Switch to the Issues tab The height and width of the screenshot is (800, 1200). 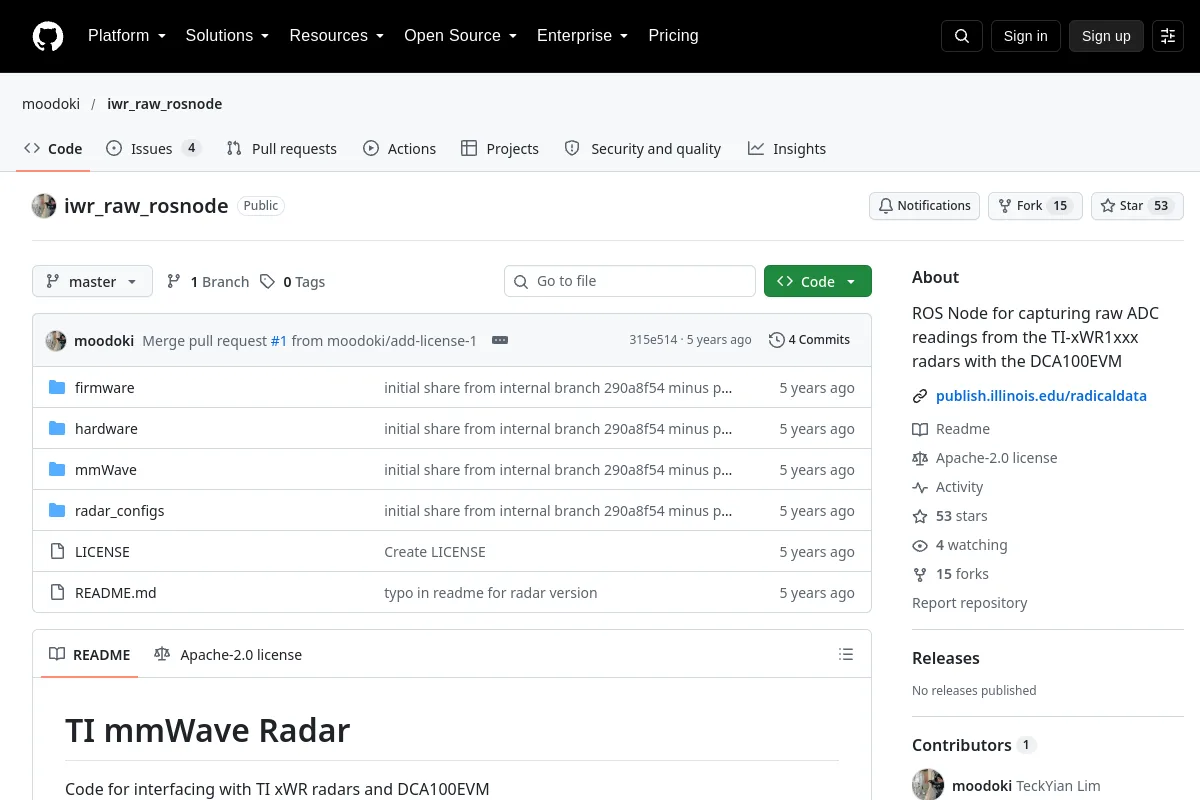153,149
